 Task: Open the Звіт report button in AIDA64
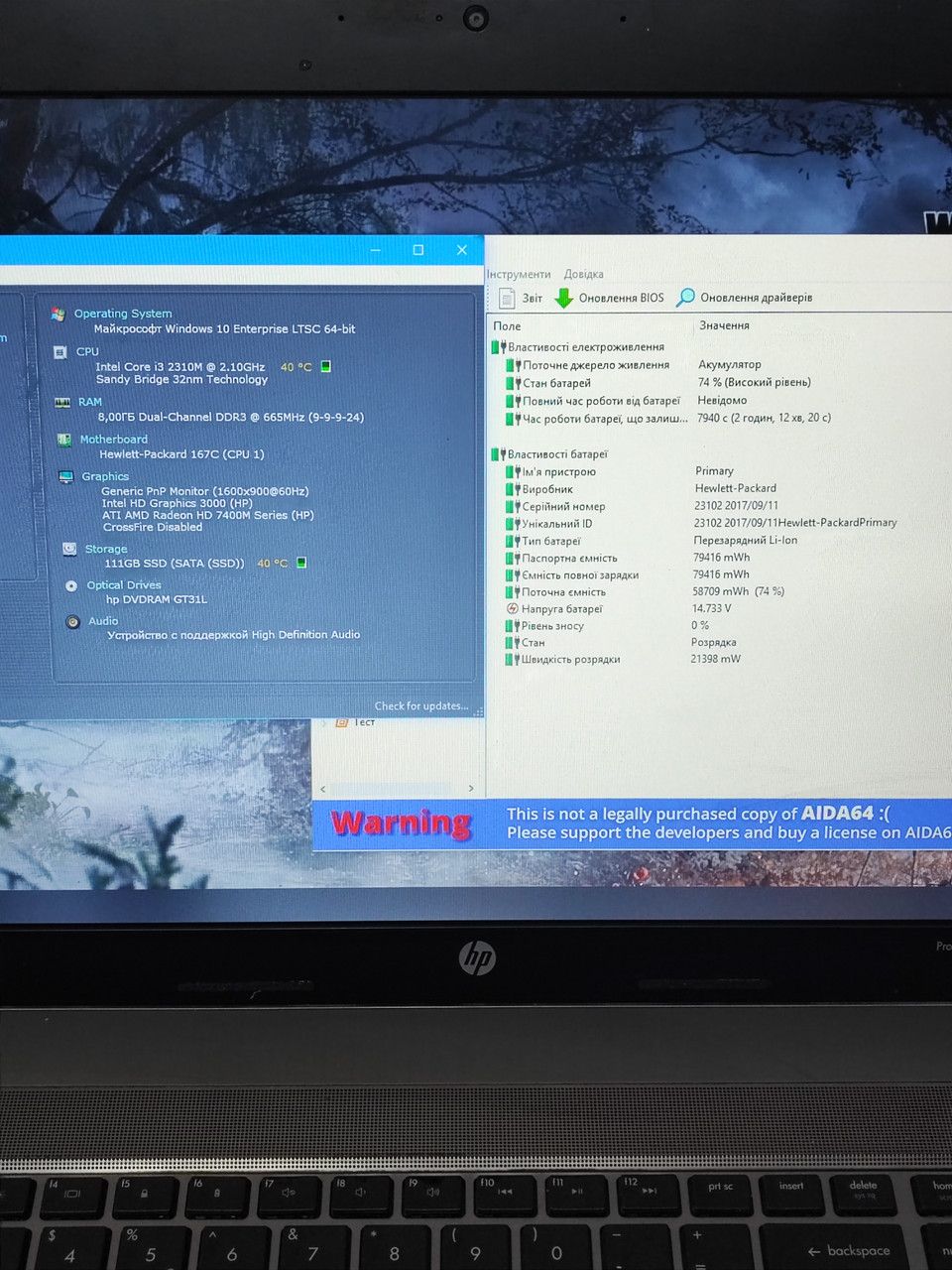(x=521, y=298)
